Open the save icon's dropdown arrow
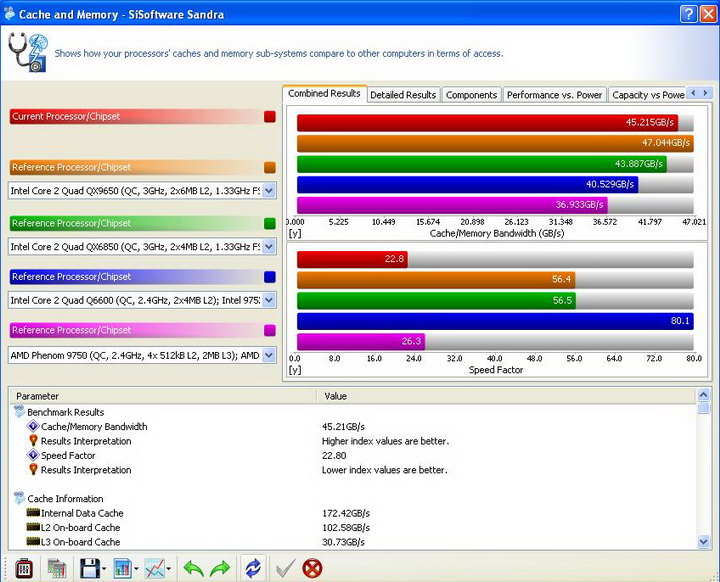This screenshot has height=582, width=720. coord(104,569)
